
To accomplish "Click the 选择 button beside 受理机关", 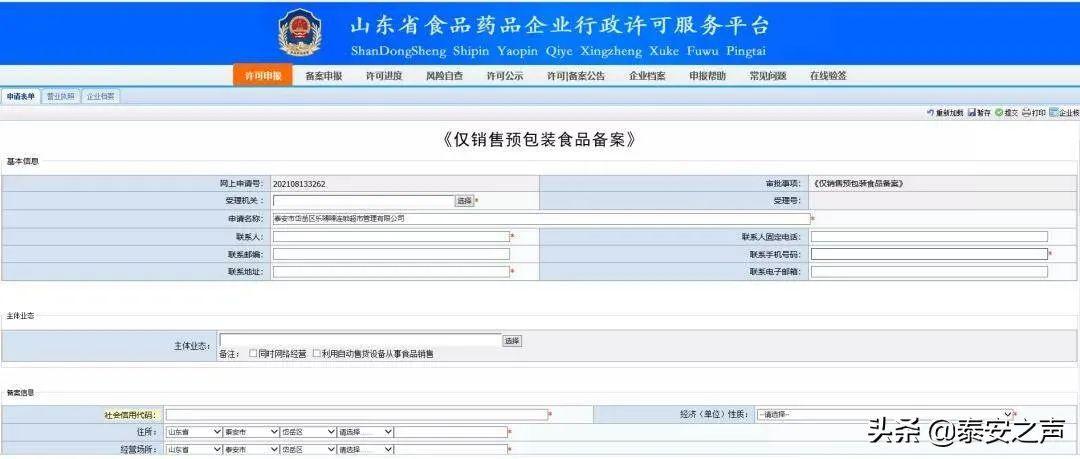I will 464,201.
